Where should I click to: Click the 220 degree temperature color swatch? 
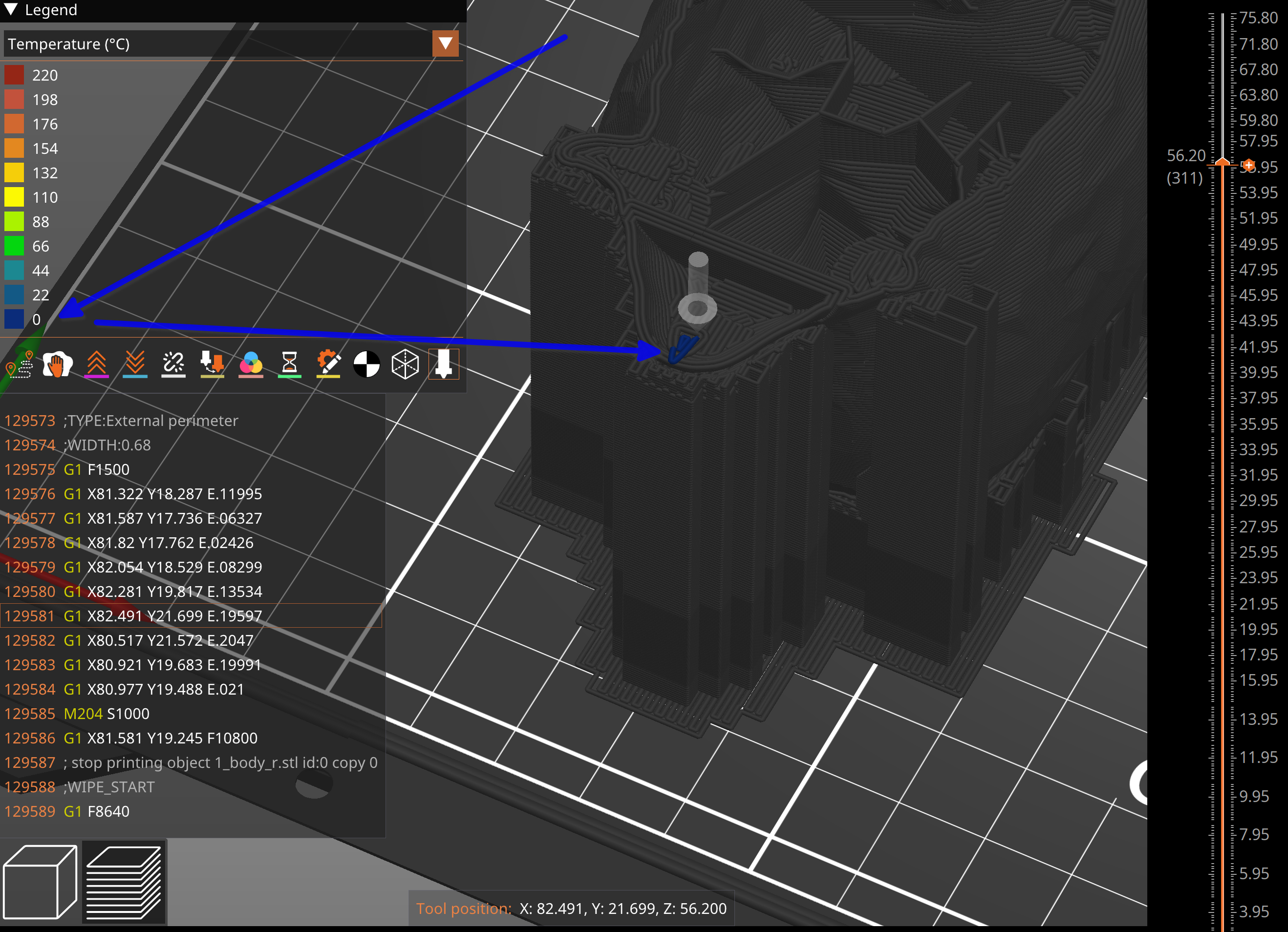pyautogui.click(x=14, y=74)
